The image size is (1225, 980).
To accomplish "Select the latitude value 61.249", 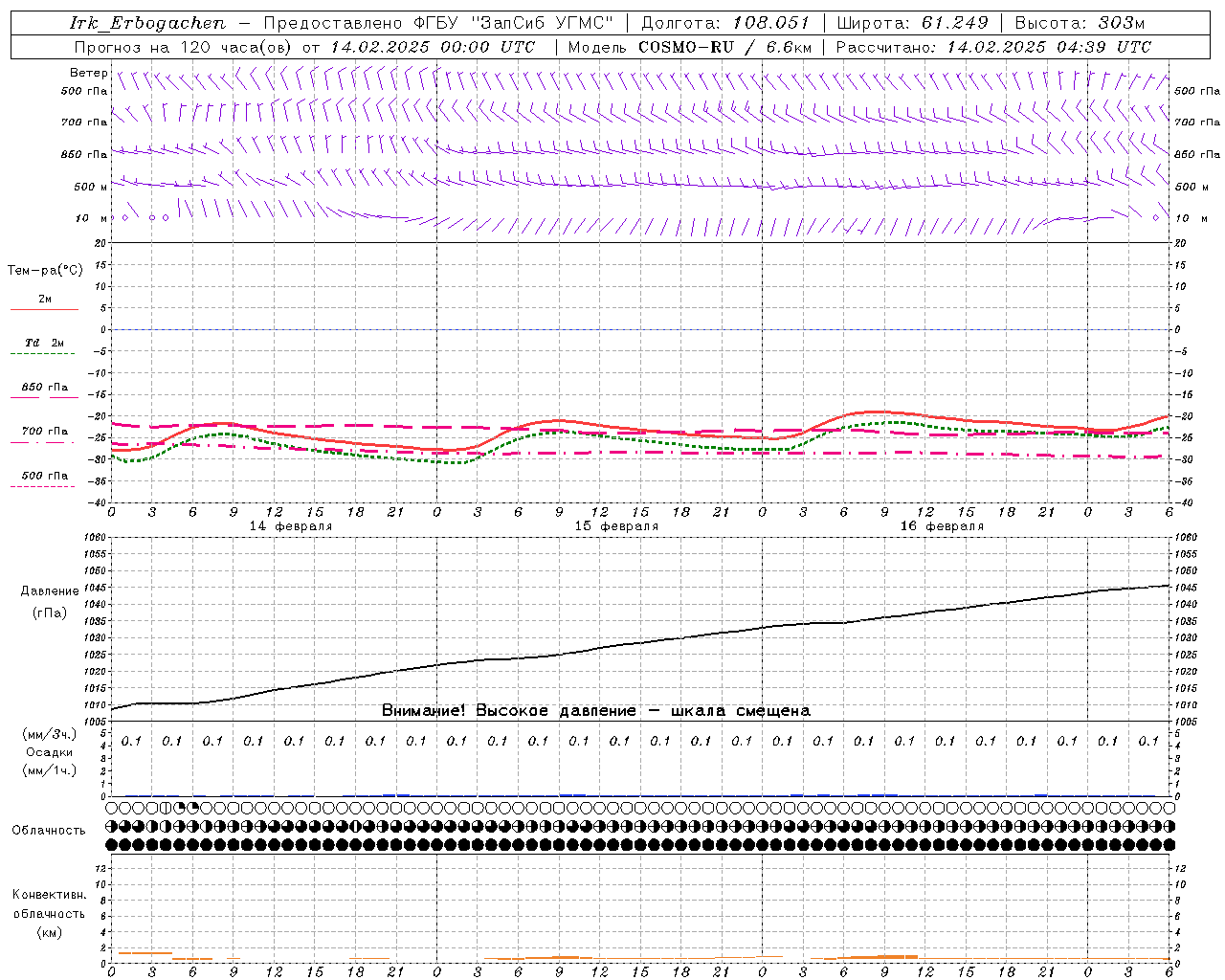I will (x=955, y=23).
